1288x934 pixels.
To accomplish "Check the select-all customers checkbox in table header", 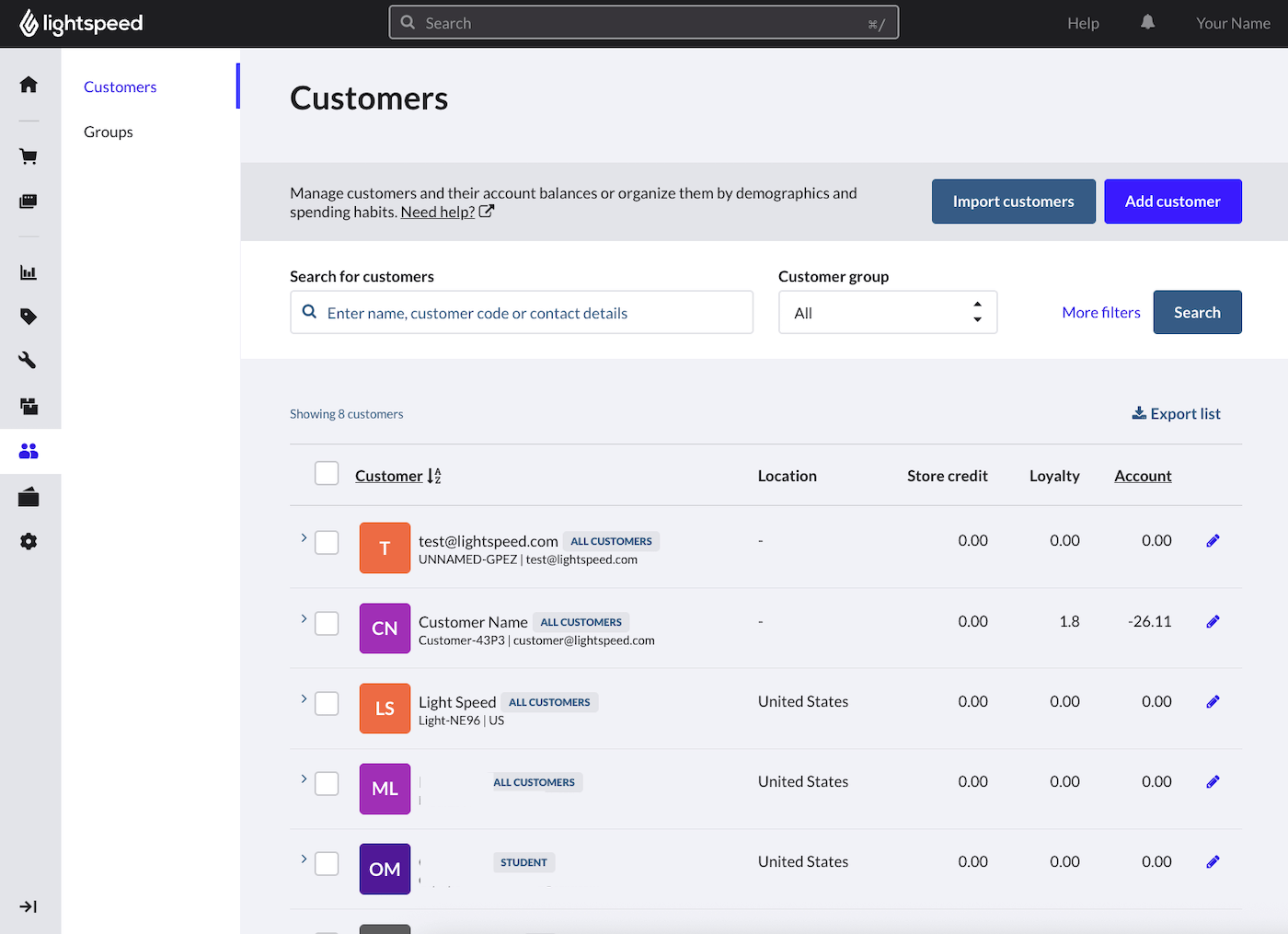I will tap(327, 472).
